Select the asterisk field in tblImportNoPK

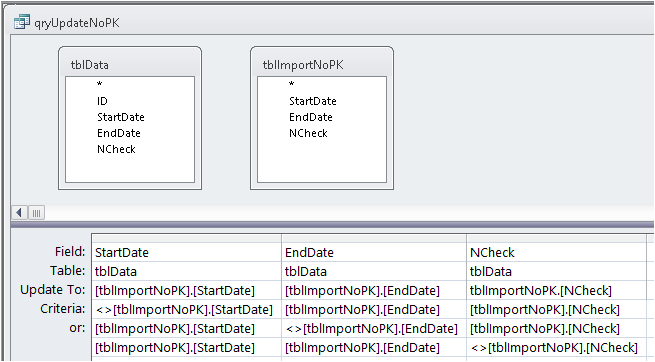pos(292,84)
